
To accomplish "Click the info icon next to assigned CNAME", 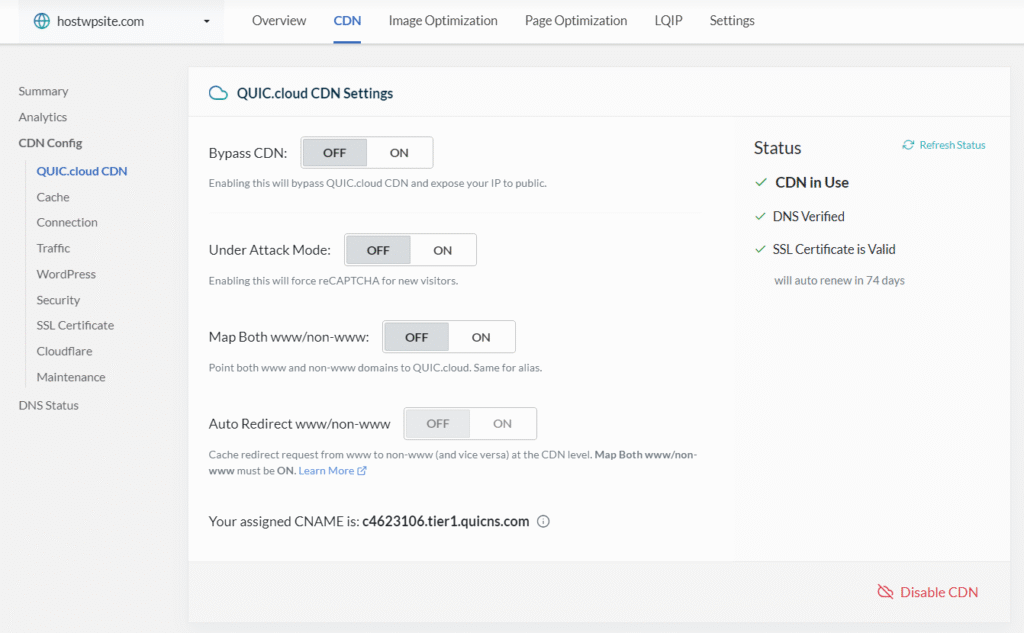I will pos(542,521).
